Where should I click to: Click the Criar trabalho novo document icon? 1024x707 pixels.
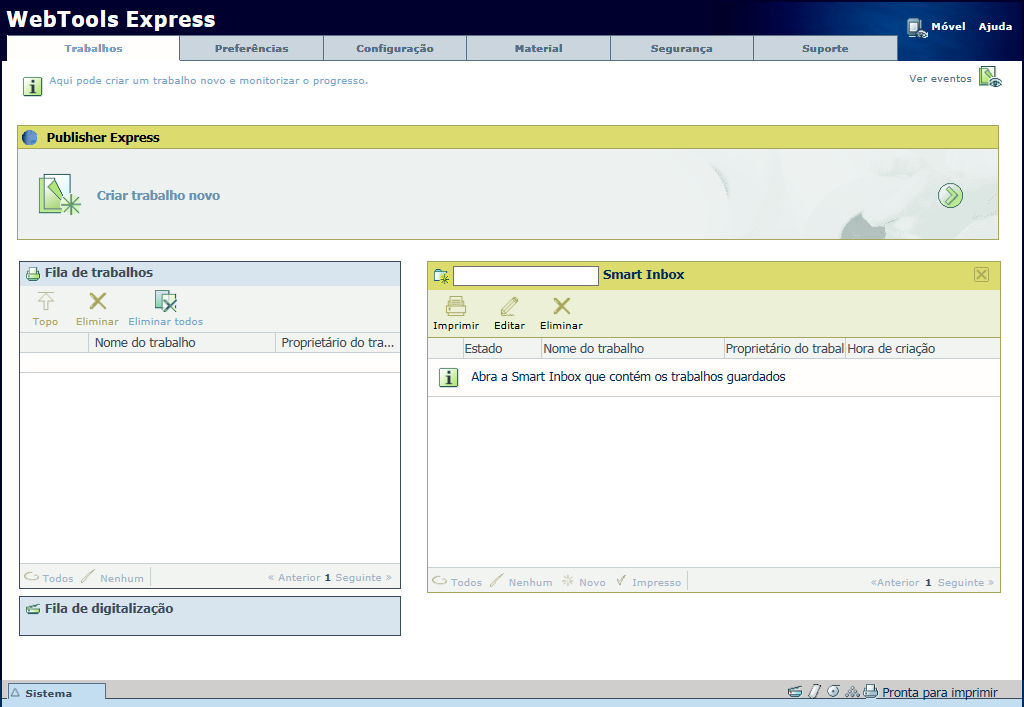[x=58, y=195]
